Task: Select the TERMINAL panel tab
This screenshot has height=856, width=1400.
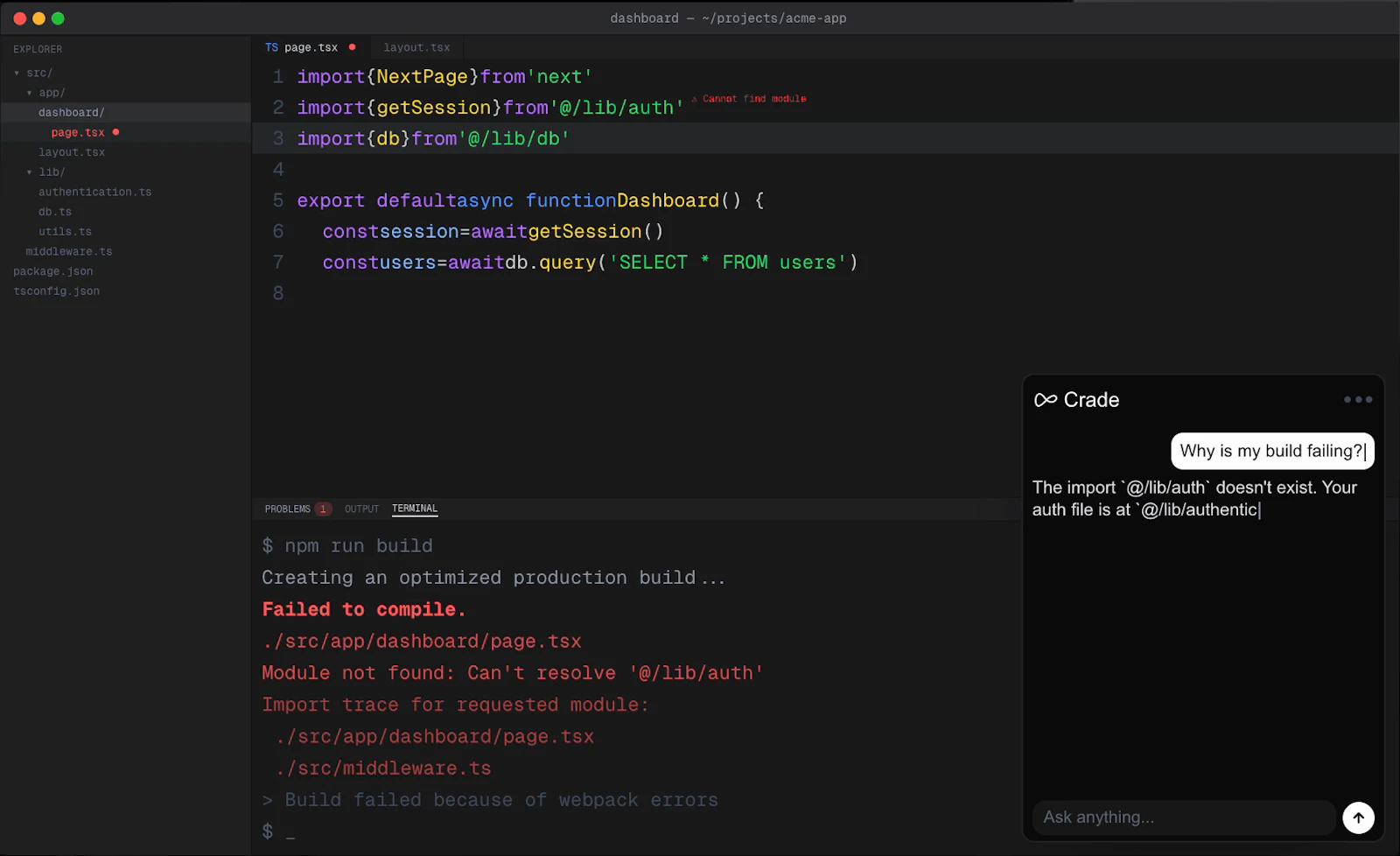Action: [415, 509]
